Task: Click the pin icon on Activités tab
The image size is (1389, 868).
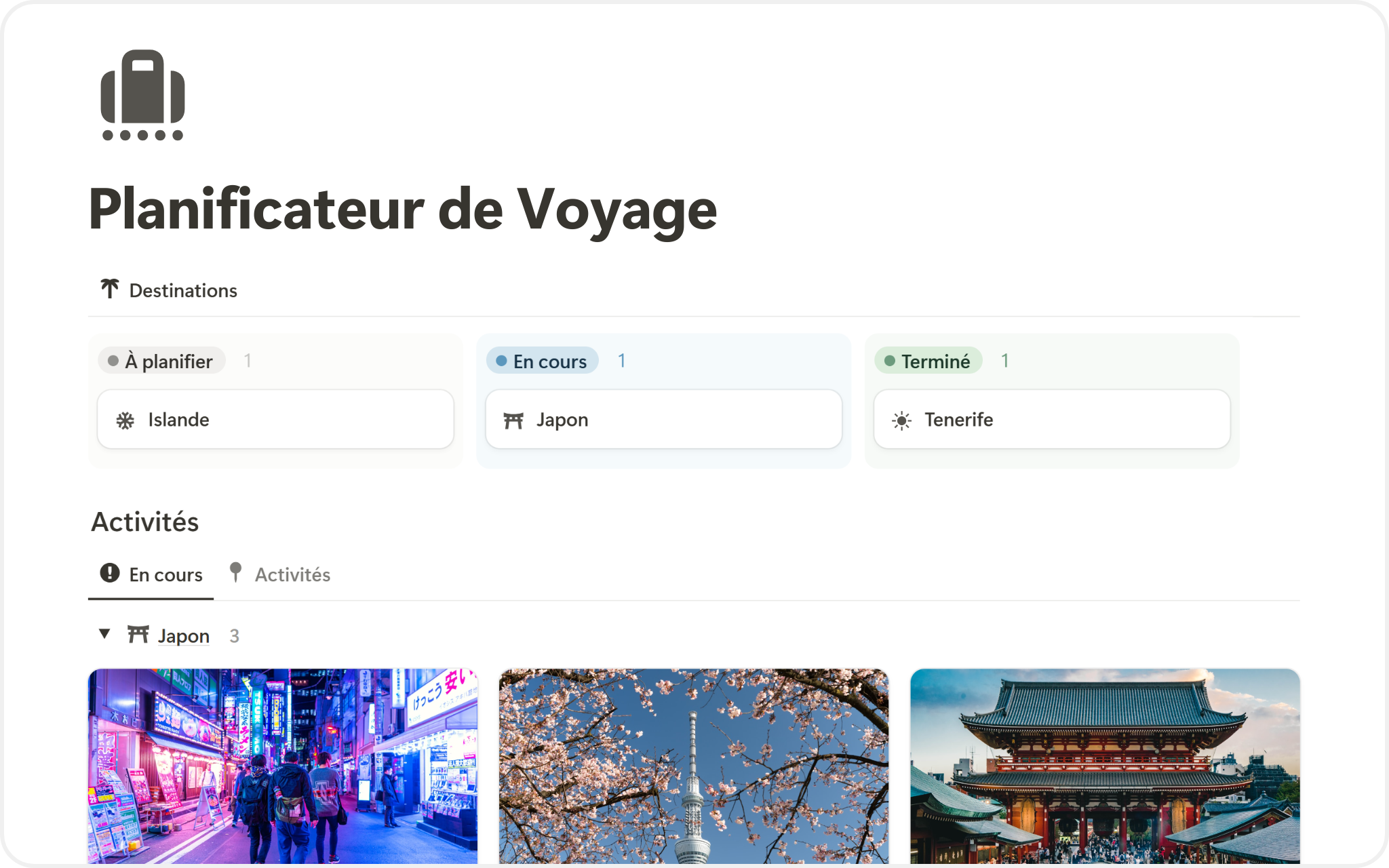Action: [235, 573]
